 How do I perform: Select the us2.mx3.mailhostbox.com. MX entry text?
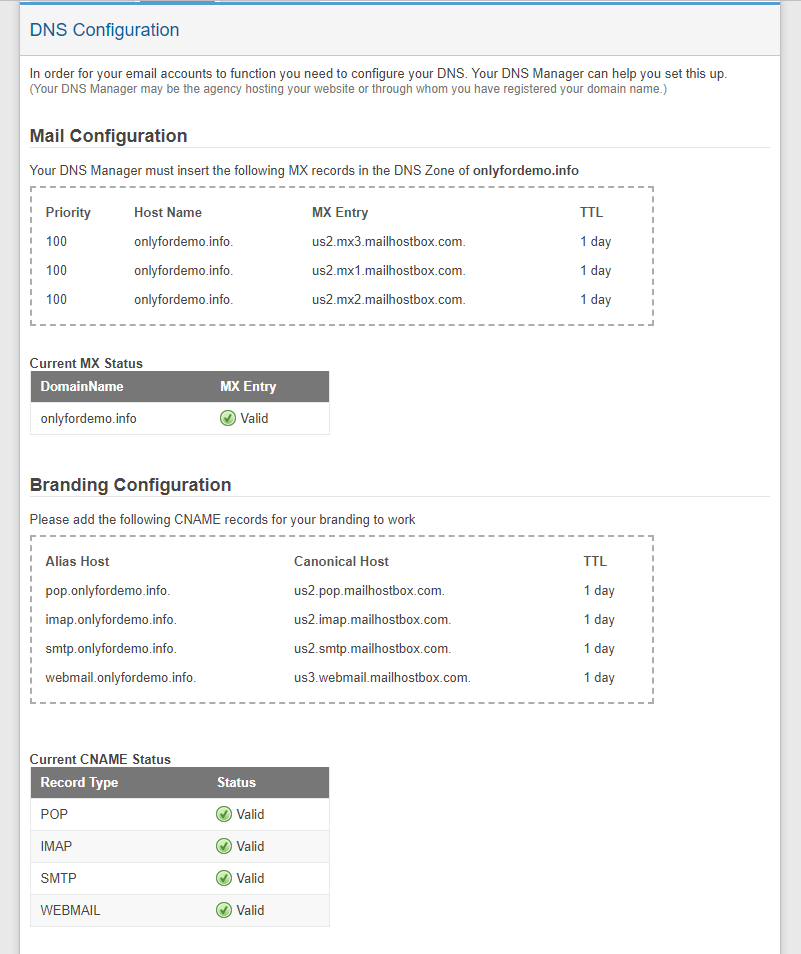(389, 242)
